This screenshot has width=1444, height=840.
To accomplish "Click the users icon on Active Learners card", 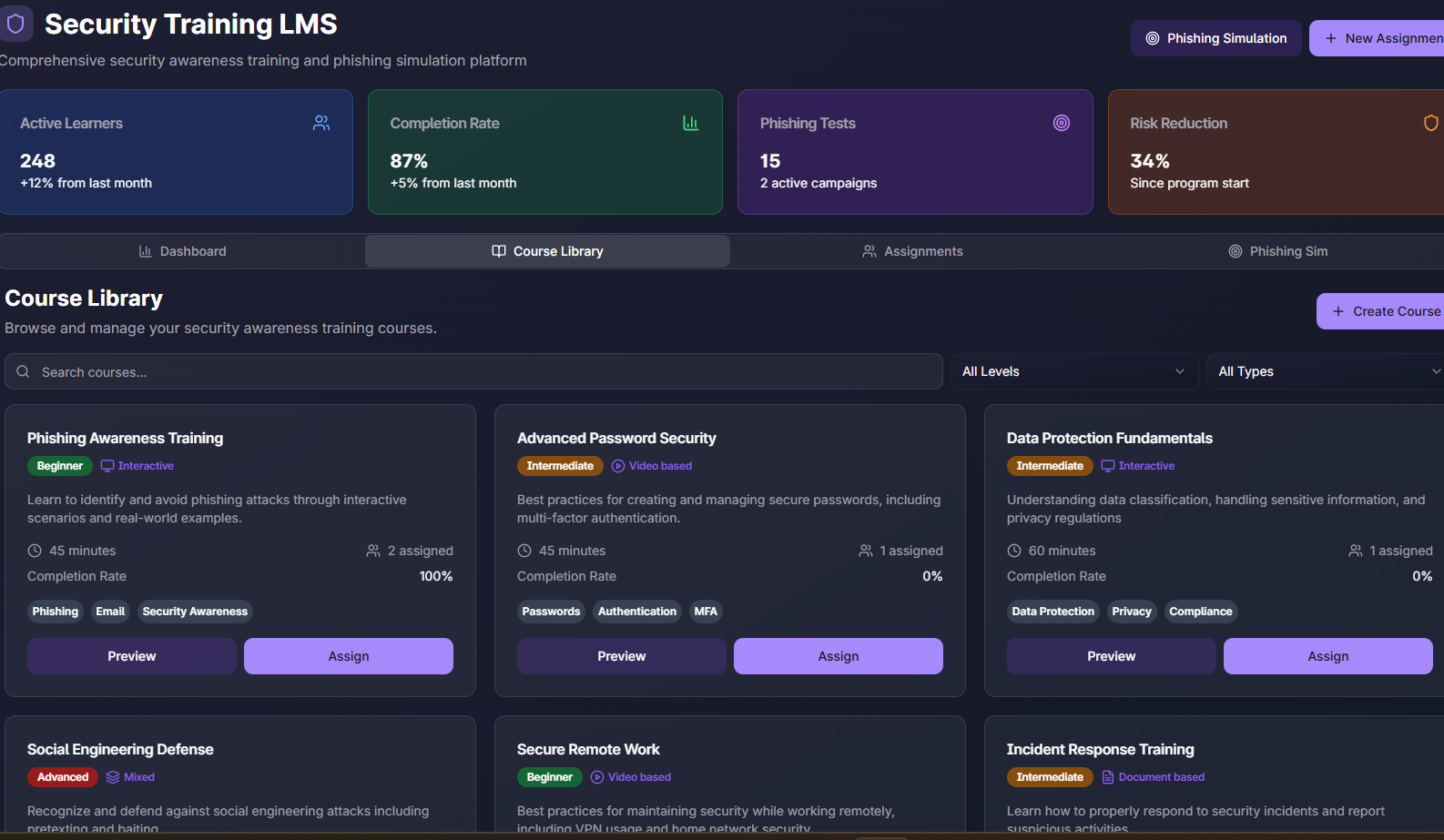I will point(321,123).
